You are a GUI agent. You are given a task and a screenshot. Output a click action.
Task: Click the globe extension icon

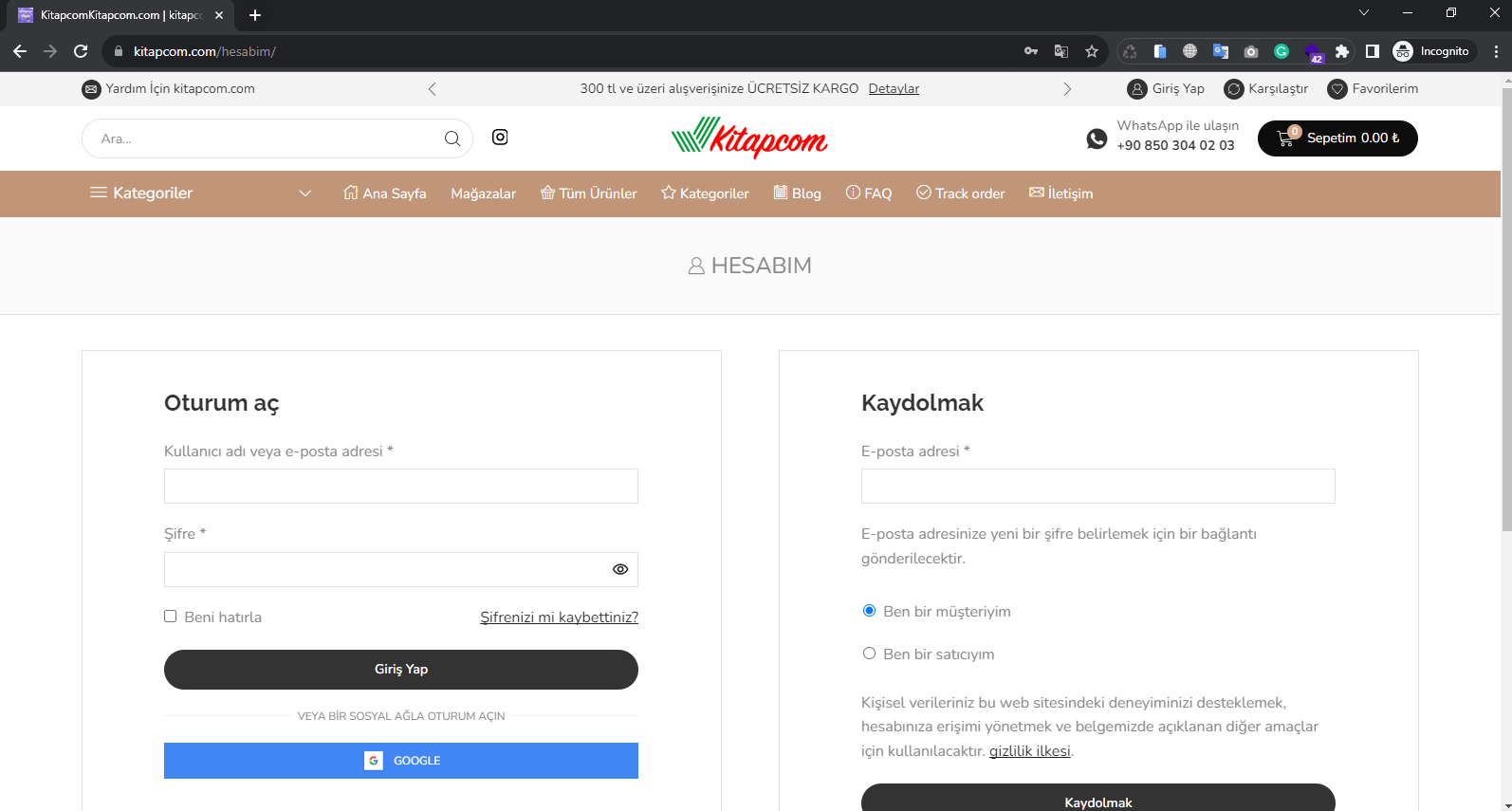tap(1190, 51)
